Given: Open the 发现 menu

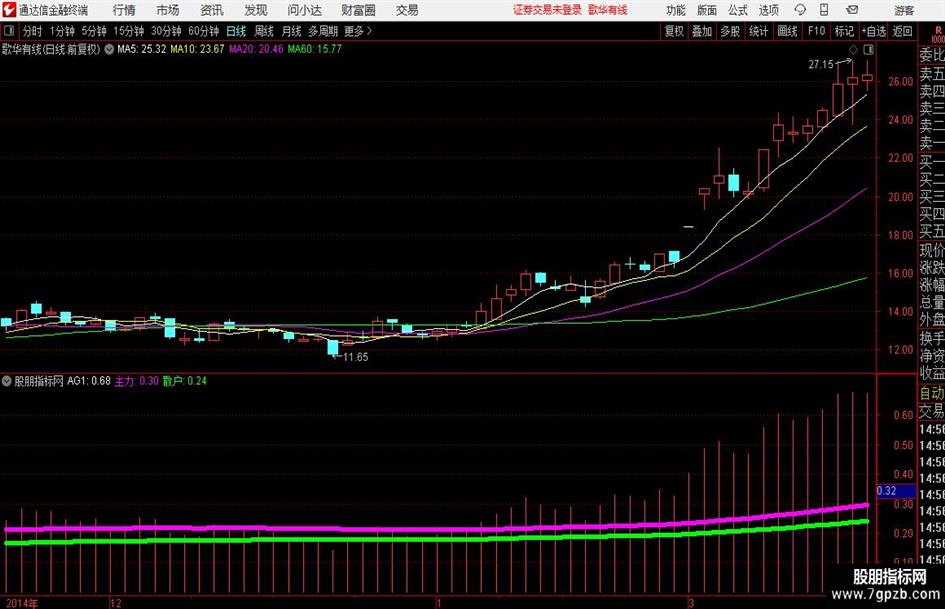Looking at the screenshot, I should pyautogui.click(x=256, y=10).
